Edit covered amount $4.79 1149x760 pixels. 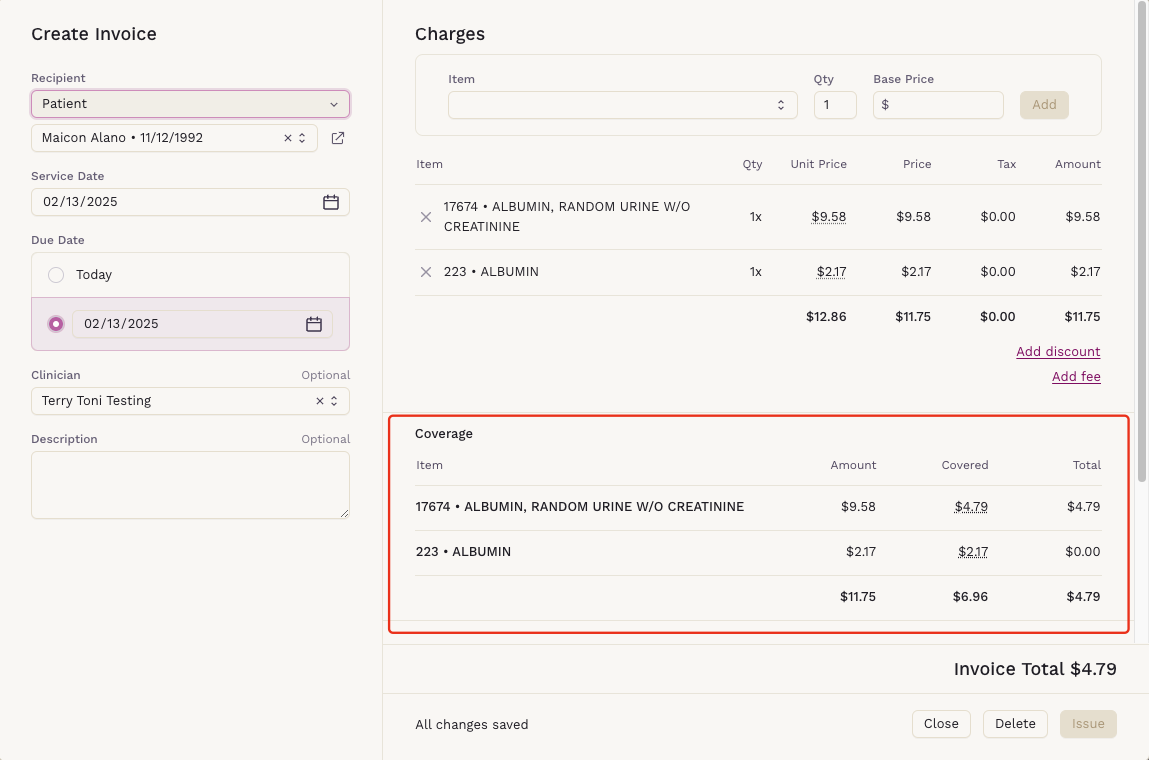tap(971, 507)
